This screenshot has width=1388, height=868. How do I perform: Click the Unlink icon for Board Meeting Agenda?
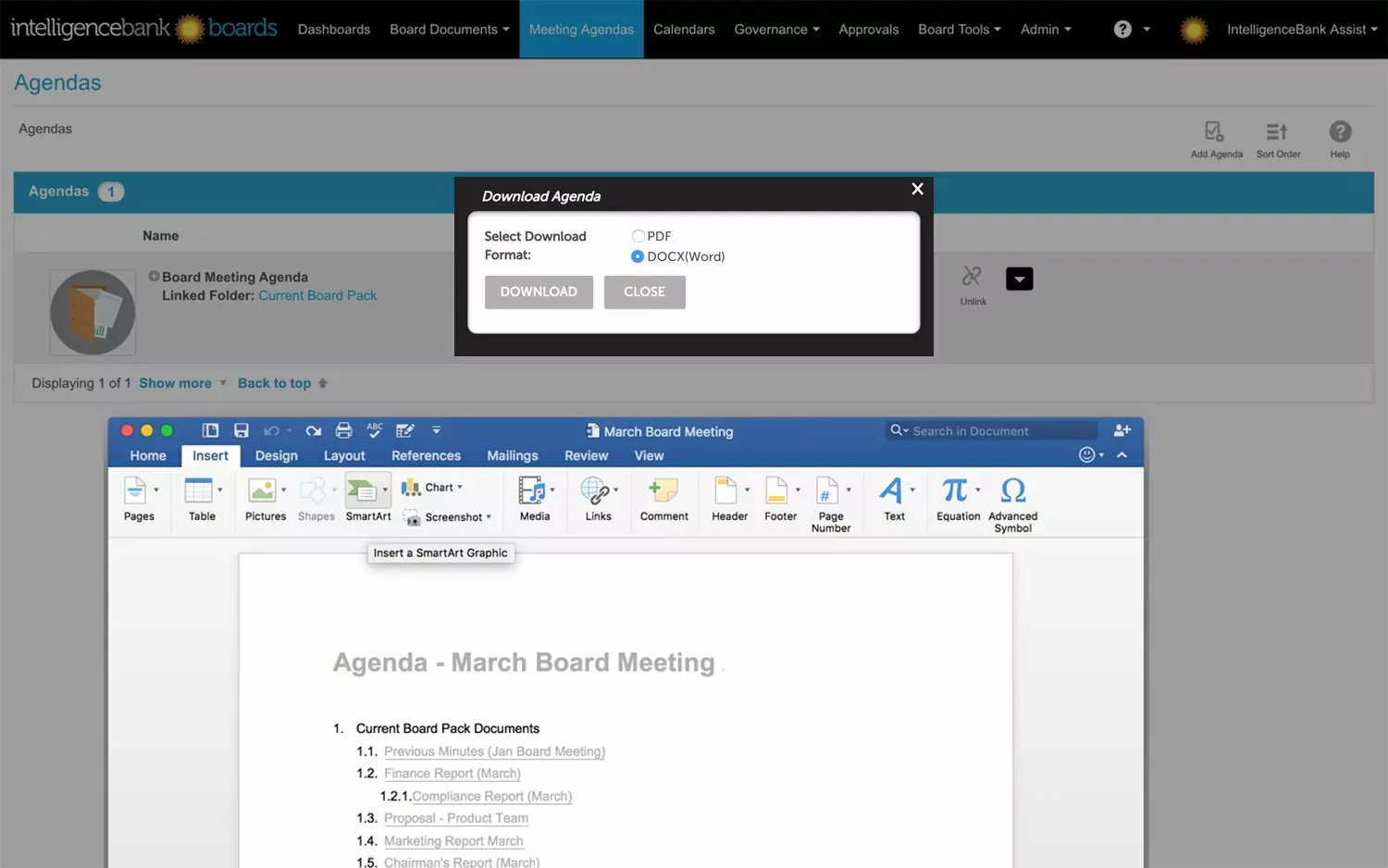[x=972, y=276]
